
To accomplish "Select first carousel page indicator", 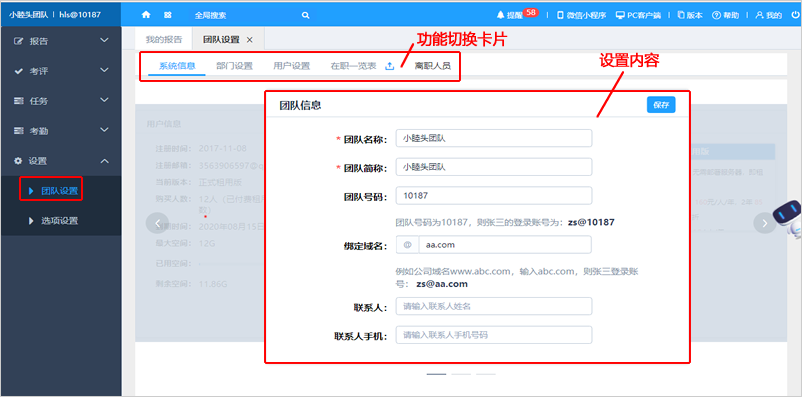I will point(436,374).
